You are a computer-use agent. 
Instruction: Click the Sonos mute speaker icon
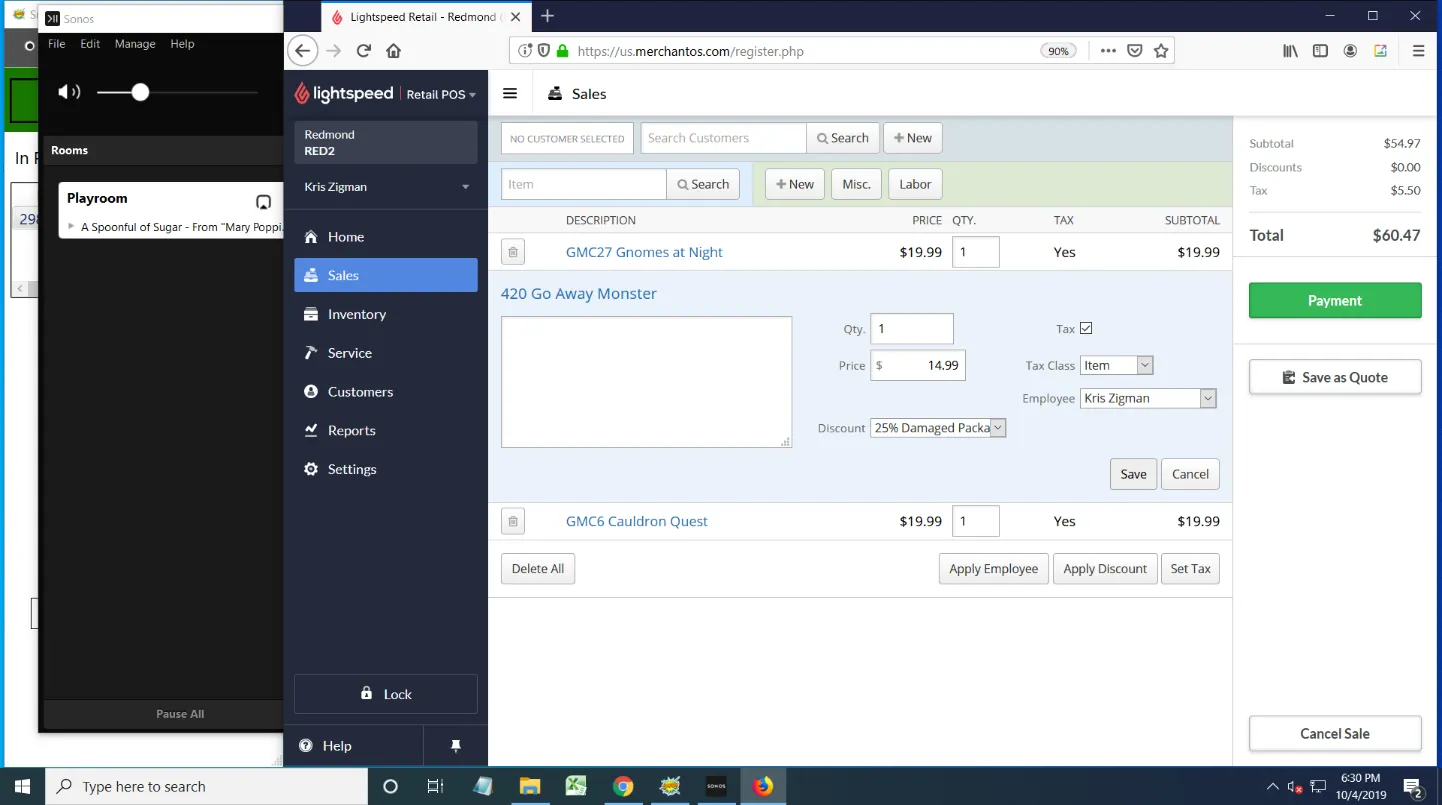pos(69,92)
